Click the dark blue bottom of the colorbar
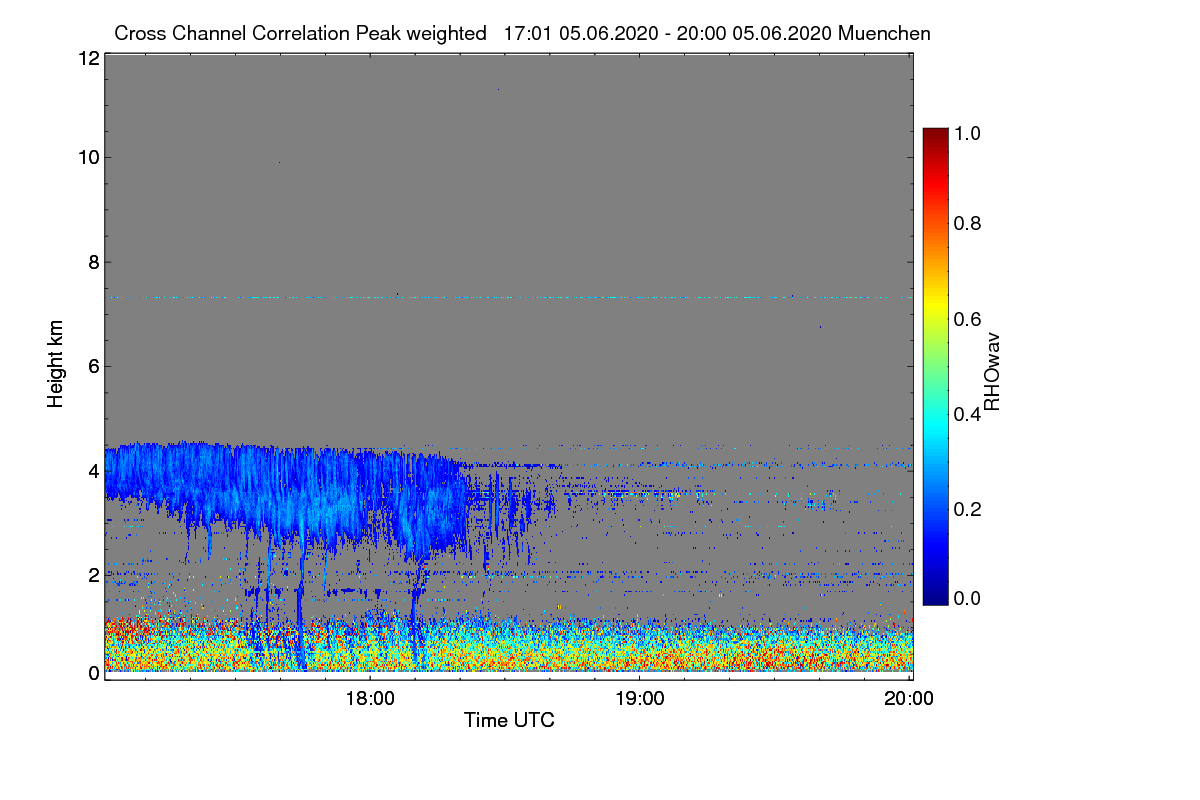 pyautogui.click(x=935, y=596)
